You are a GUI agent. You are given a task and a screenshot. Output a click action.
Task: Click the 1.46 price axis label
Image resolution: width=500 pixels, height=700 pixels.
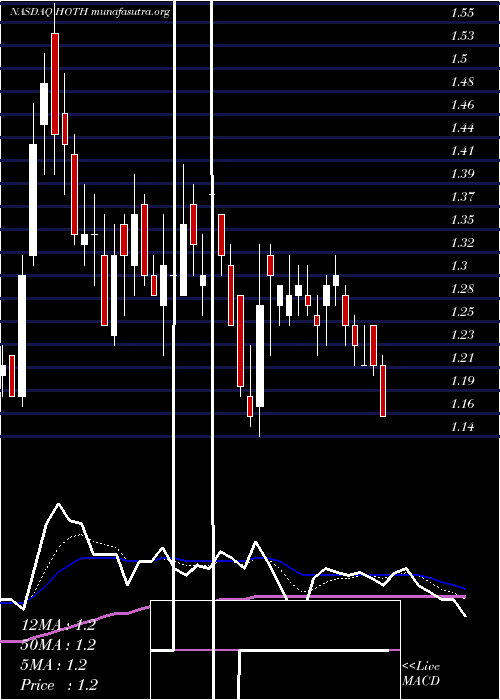click(x=462, y=105)
